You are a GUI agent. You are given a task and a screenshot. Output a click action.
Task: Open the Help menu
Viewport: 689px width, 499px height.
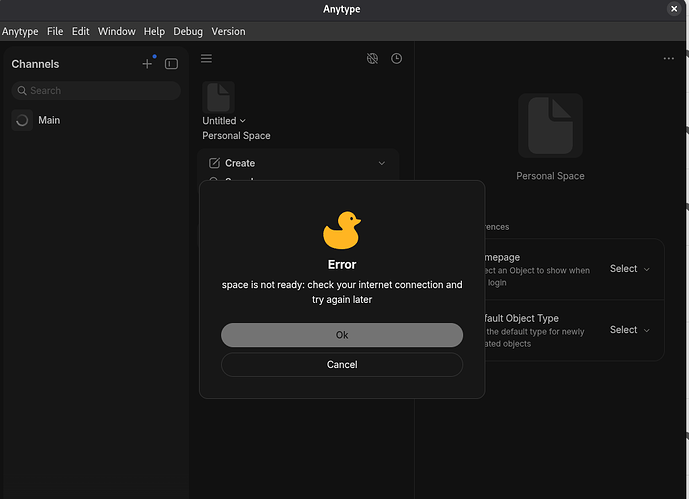point(154,32)
